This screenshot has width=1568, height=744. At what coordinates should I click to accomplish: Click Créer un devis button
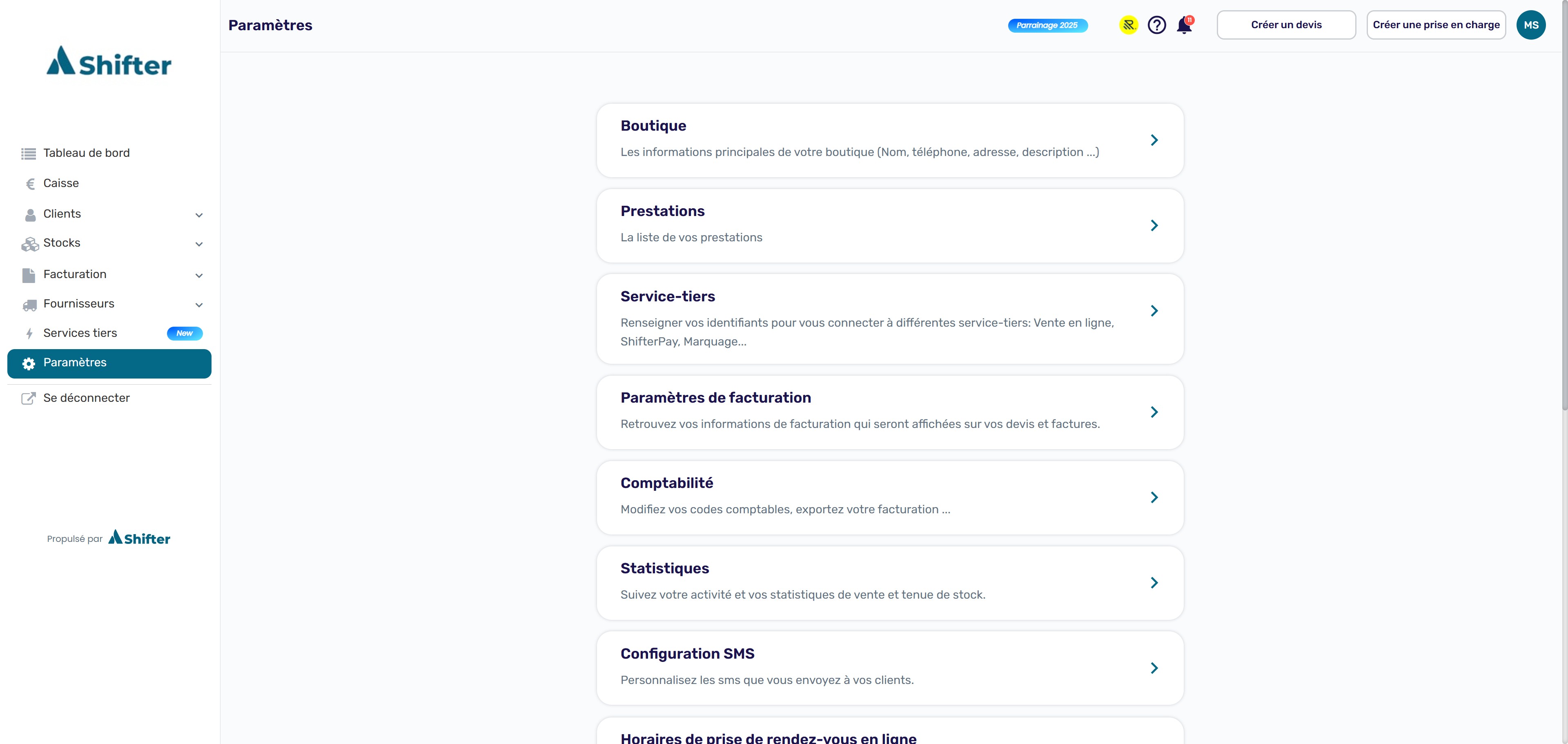(1285, 25)
